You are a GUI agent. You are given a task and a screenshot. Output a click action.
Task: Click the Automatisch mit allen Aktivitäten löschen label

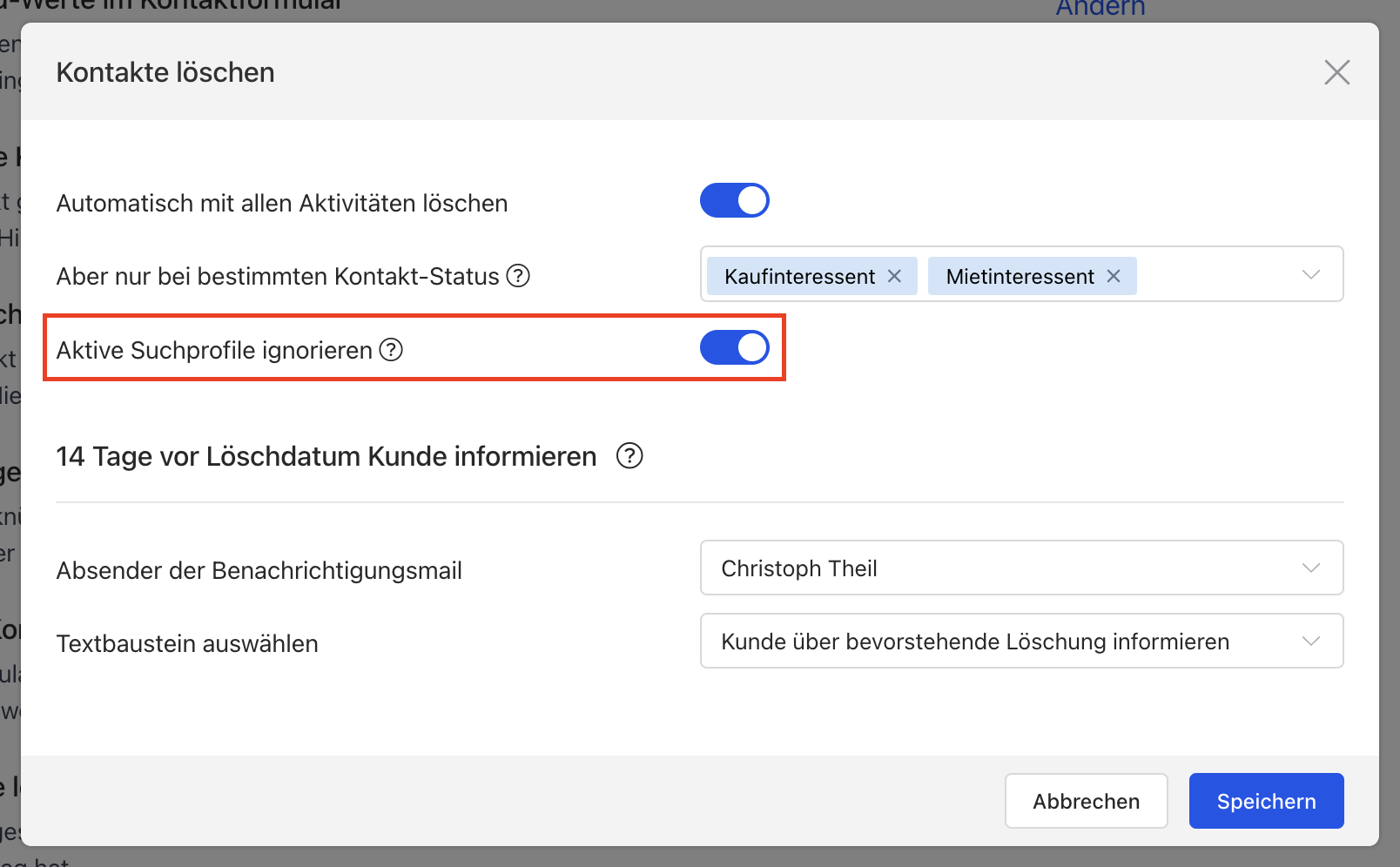point(282,204)
